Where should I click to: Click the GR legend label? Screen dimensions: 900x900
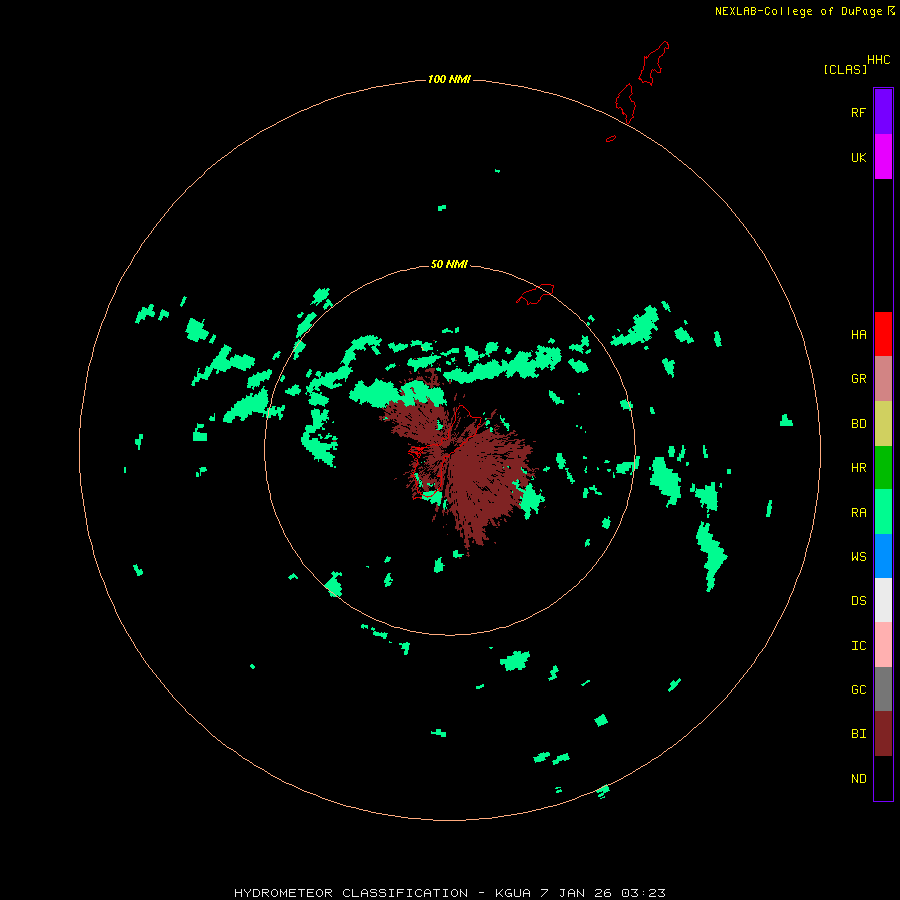pos(858,379)
